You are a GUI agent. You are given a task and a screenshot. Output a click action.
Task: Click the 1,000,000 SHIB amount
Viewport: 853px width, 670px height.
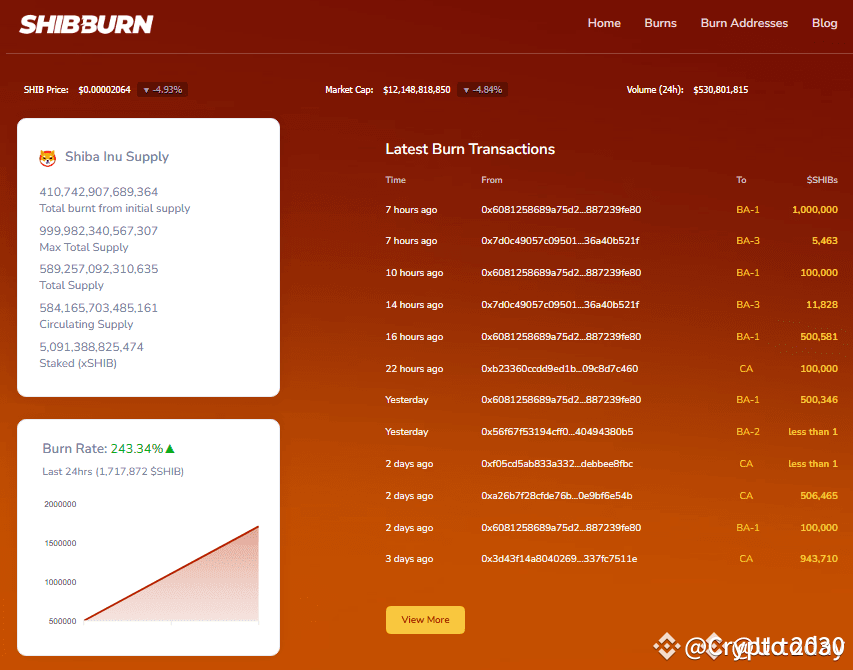815,209
